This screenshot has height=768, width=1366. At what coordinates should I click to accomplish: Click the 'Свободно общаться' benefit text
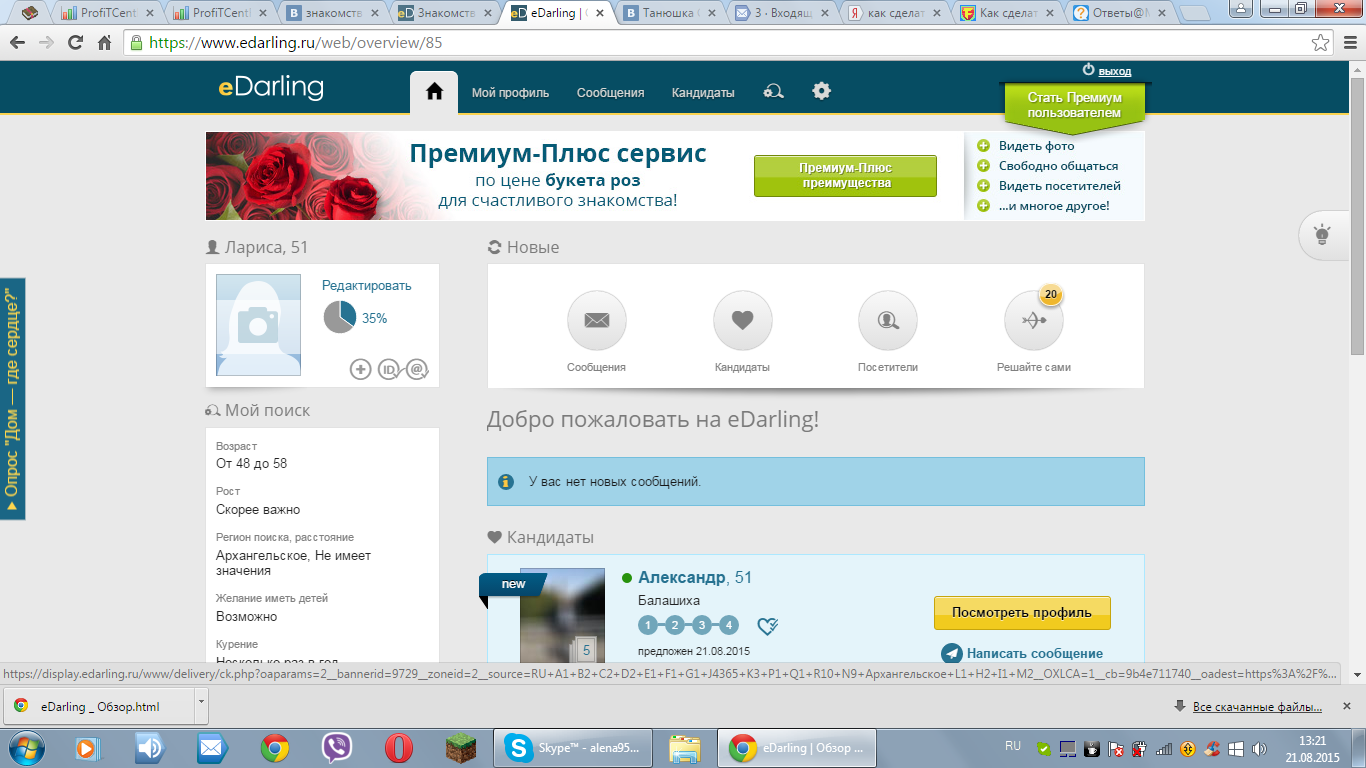click(1058, 166)
